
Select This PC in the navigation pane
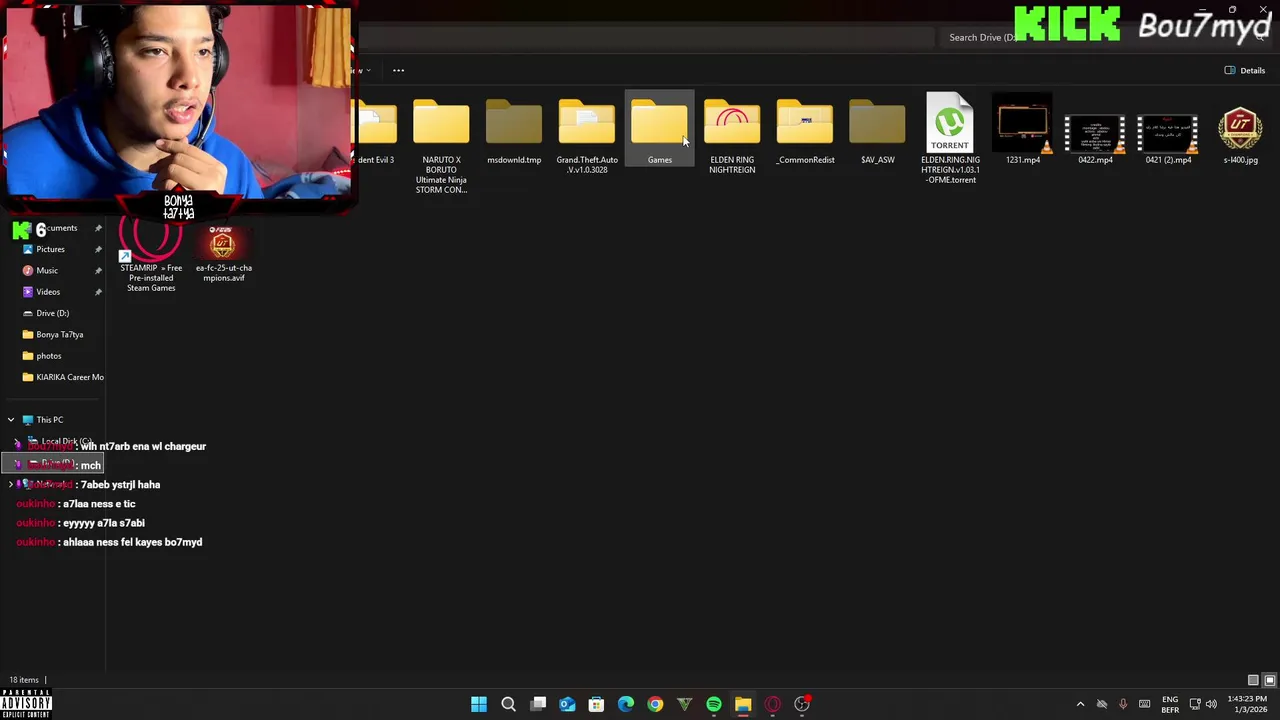[49, 420]
